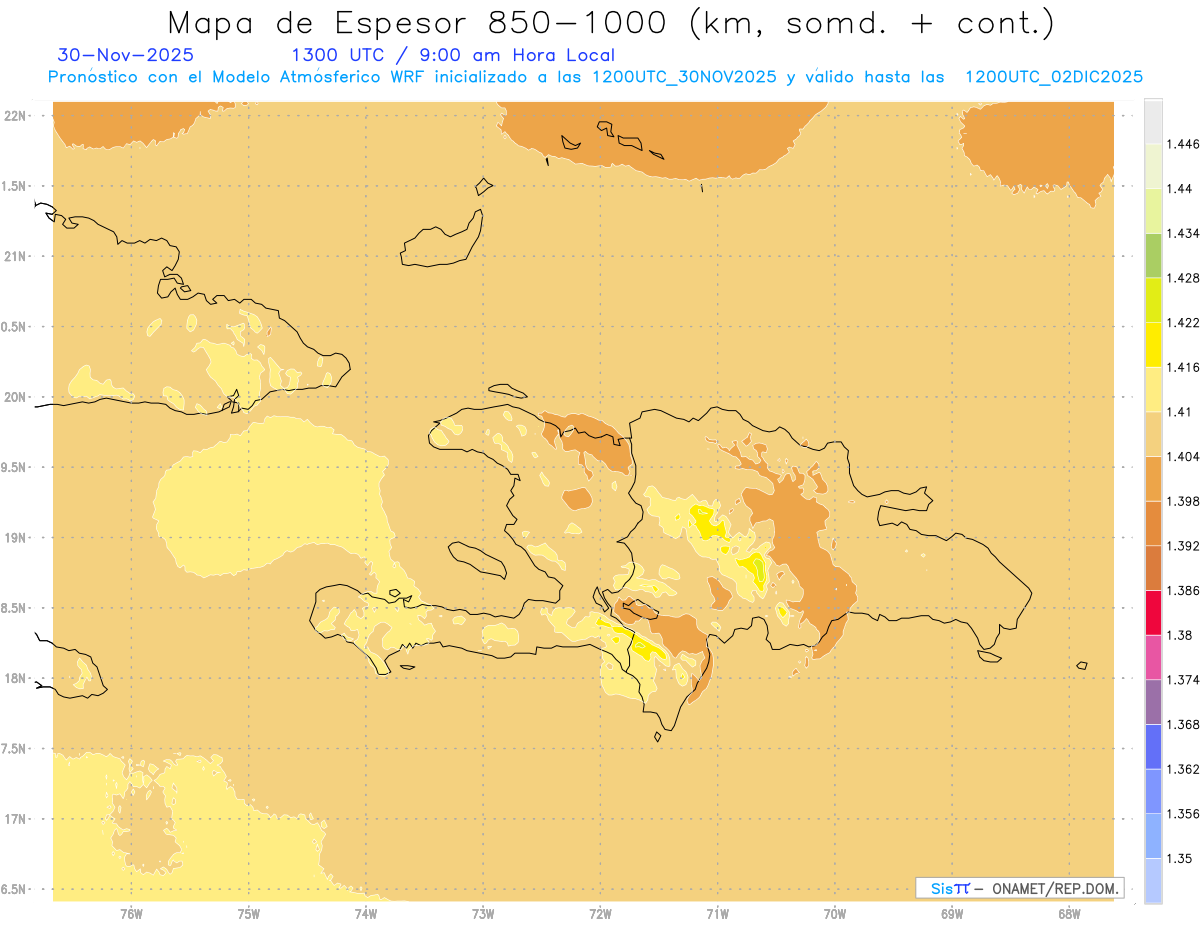Screen dimensions: 1200x927
Task: Click the orange colorbar segment between 1.398 and 1.404
Action: click(1153, 479)
